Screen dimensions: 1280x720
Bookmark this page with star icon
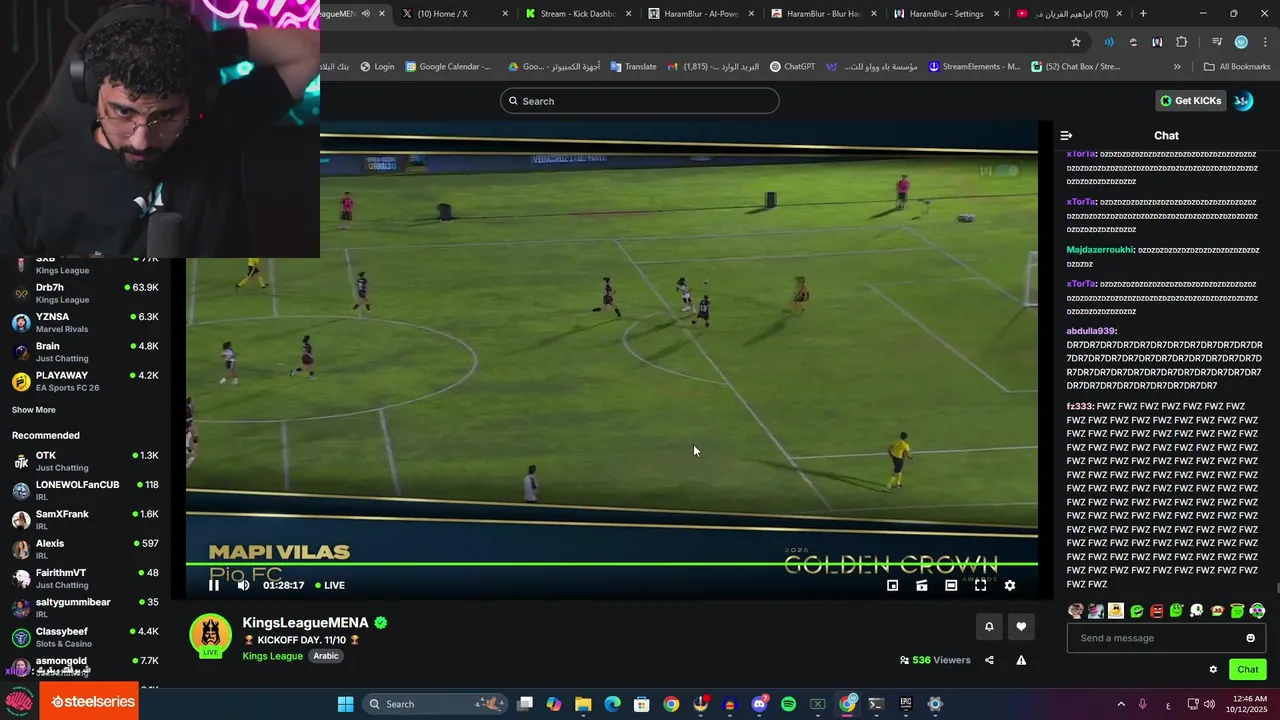(x=1076, y=42)
